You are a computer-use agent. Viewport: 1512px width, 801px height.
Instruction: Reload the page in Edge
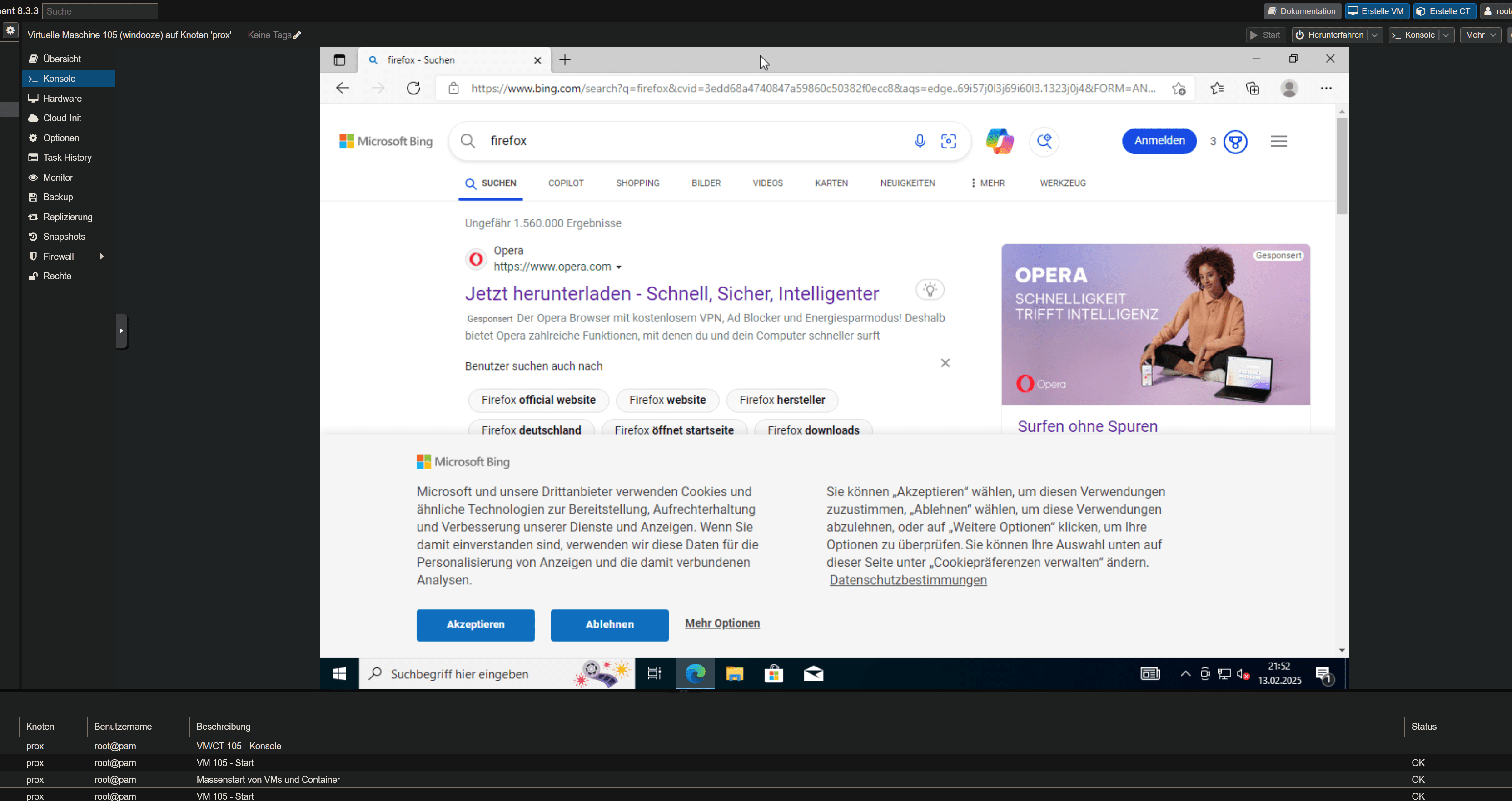(414, 88)
